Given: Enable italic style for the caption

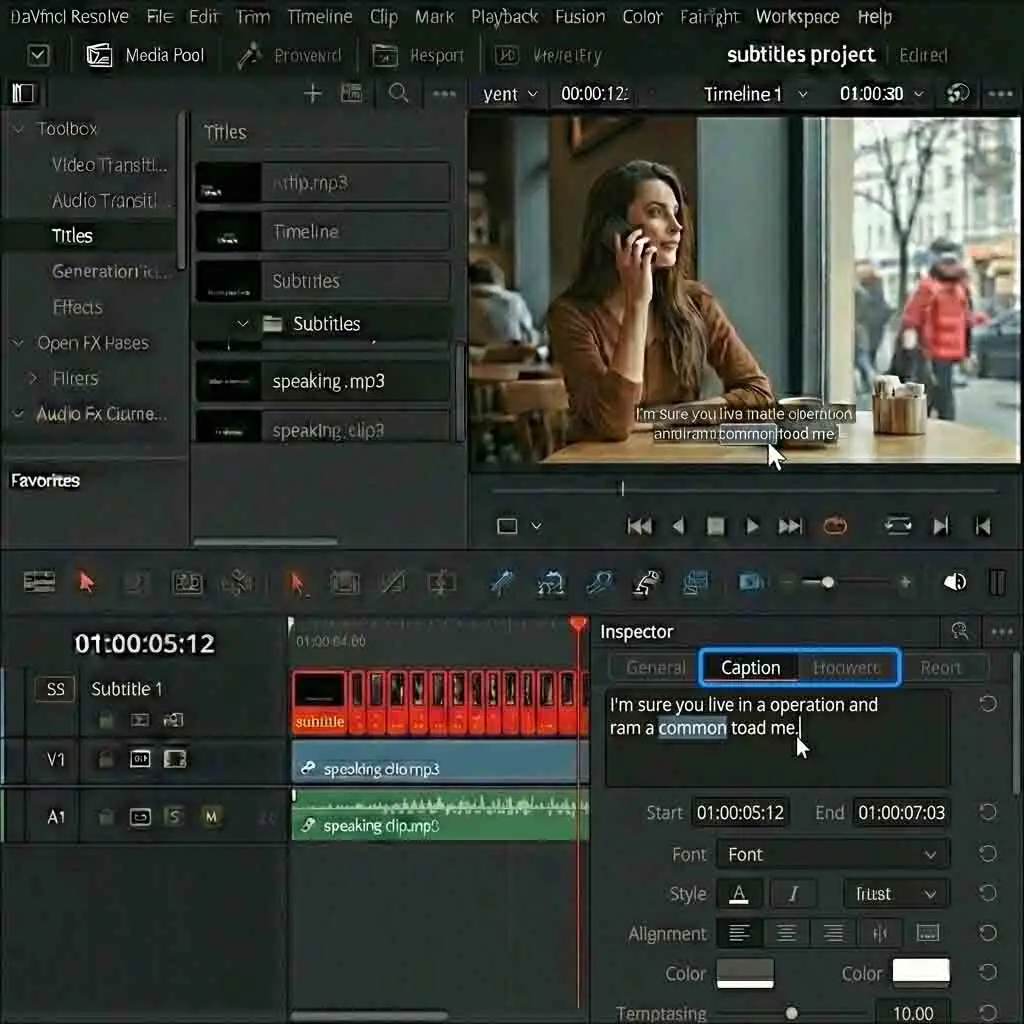Looking at the screenshot, I should pos(794,893).
